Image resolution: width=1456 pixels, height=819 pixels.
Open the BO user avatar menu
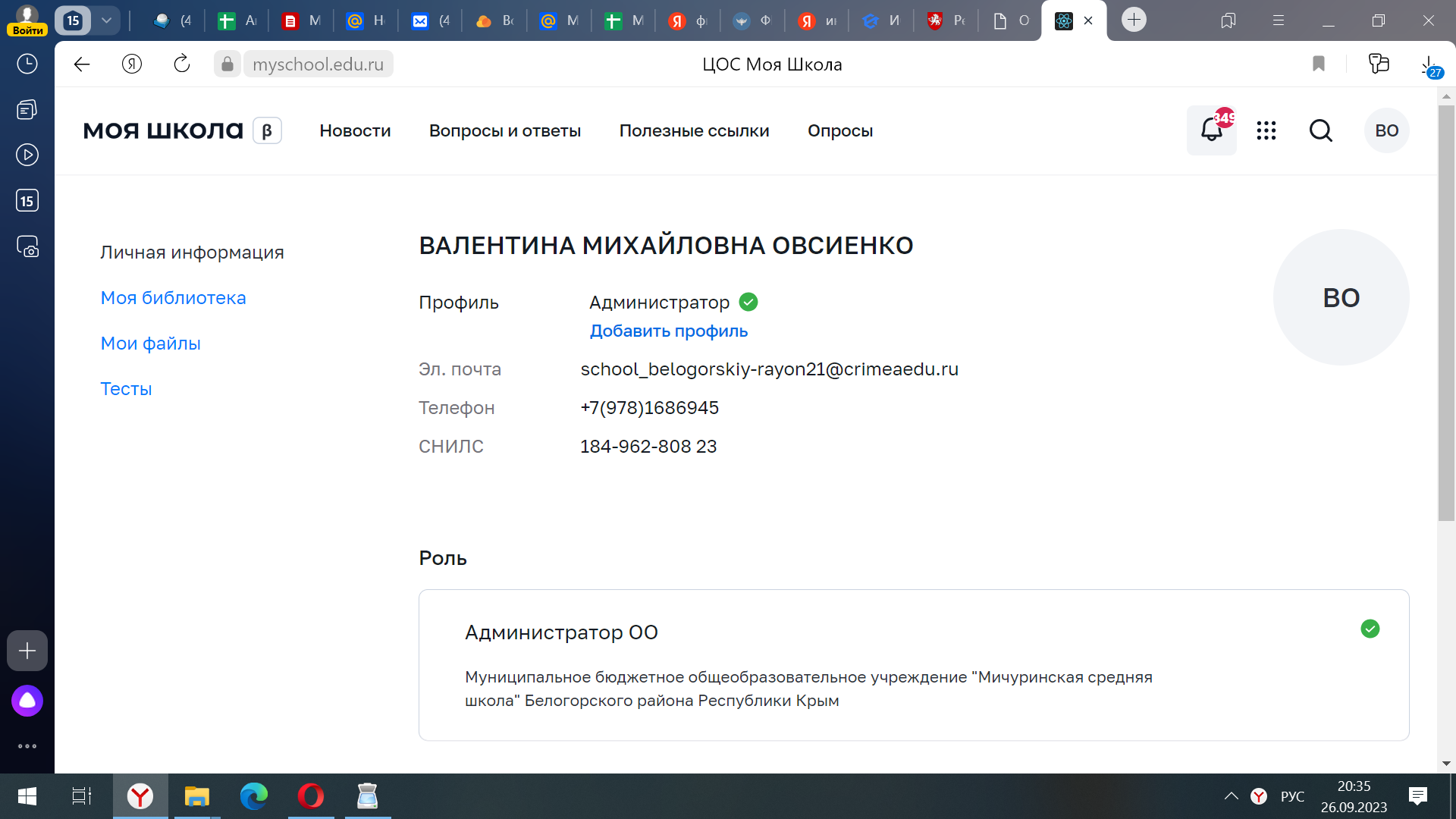click(x=1386, y=130)
